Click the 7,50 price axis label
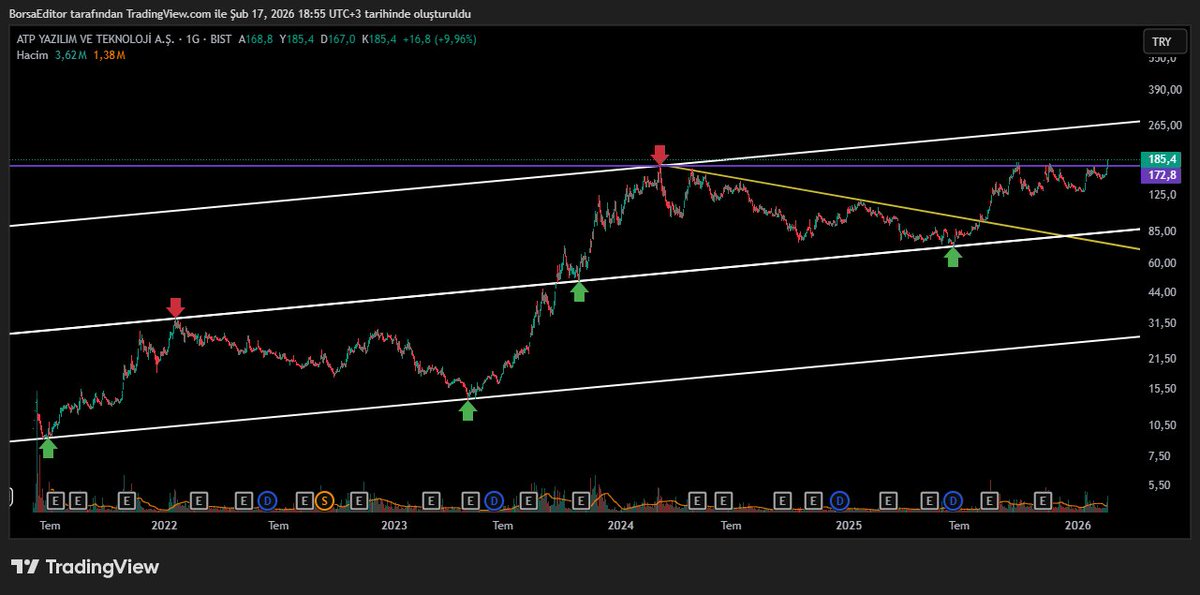The height and width of the screenshot is (595, 1200). pyautogui.click(x=1160, y=456)
